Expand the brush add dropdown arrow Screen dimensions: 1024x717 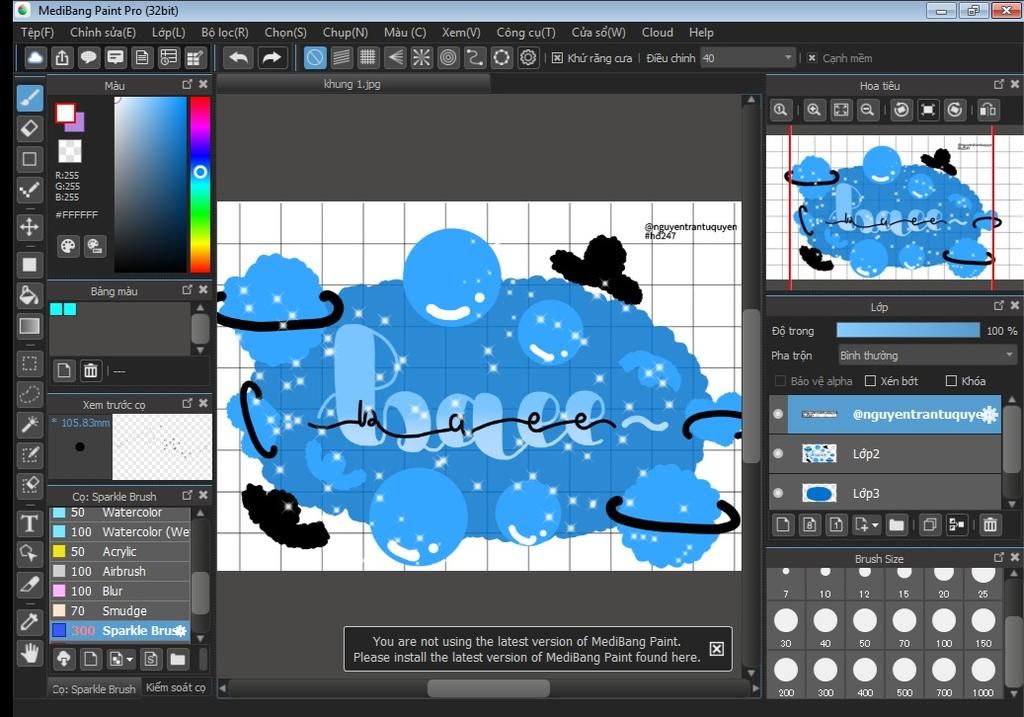[x=129, y=660]
